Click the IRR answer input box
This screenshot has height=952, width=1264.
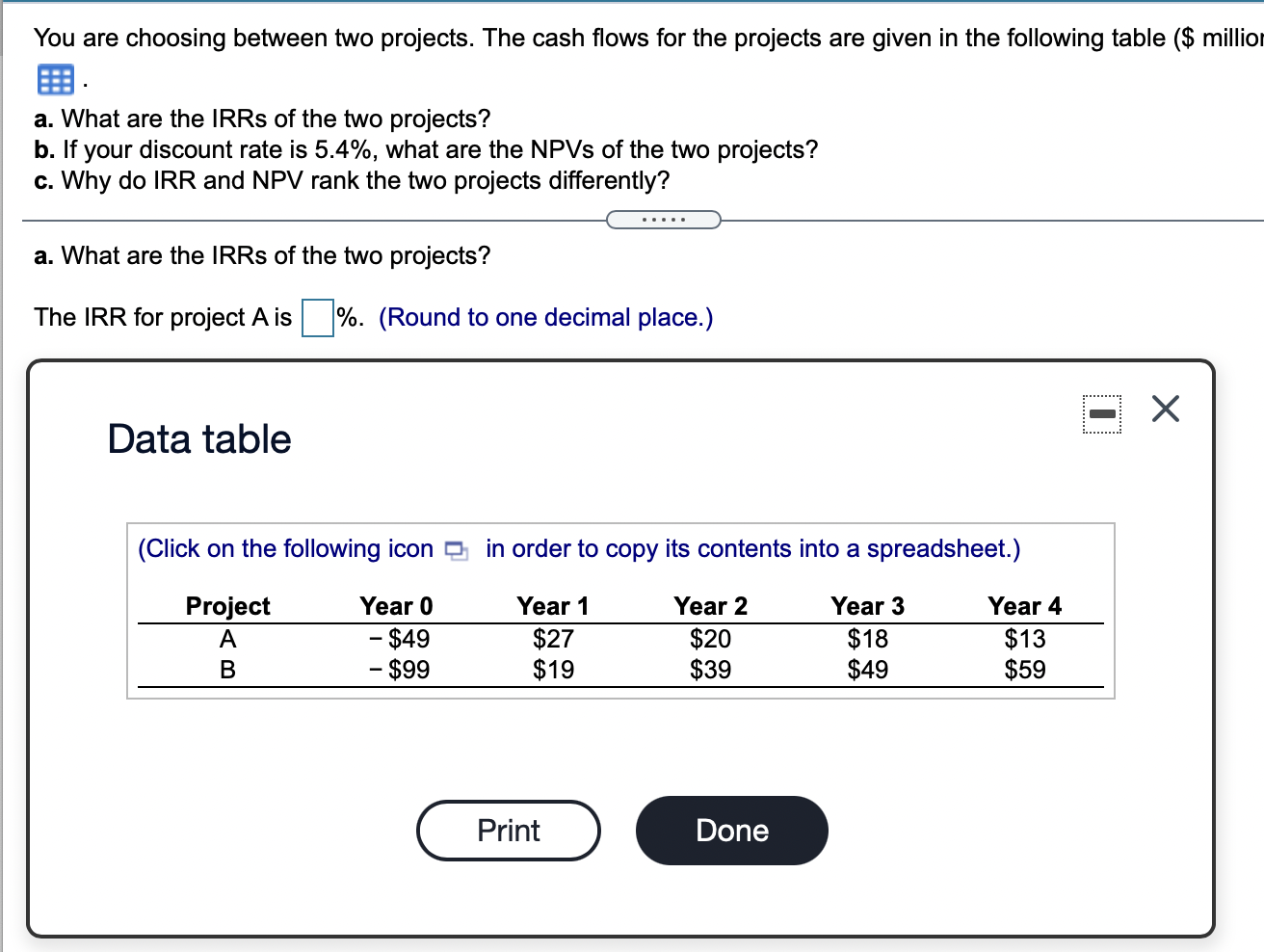[316, 316]
